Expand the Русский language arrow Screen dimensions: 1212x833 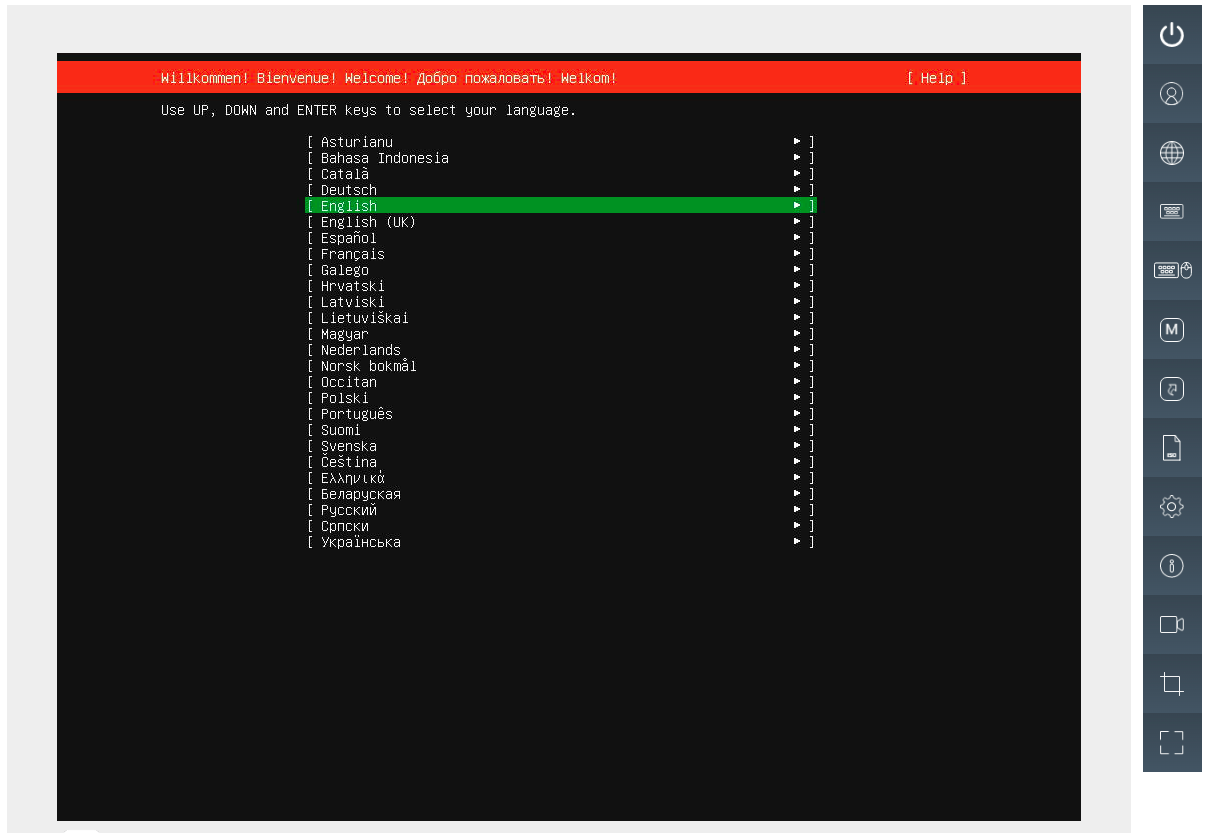point(797,509)
